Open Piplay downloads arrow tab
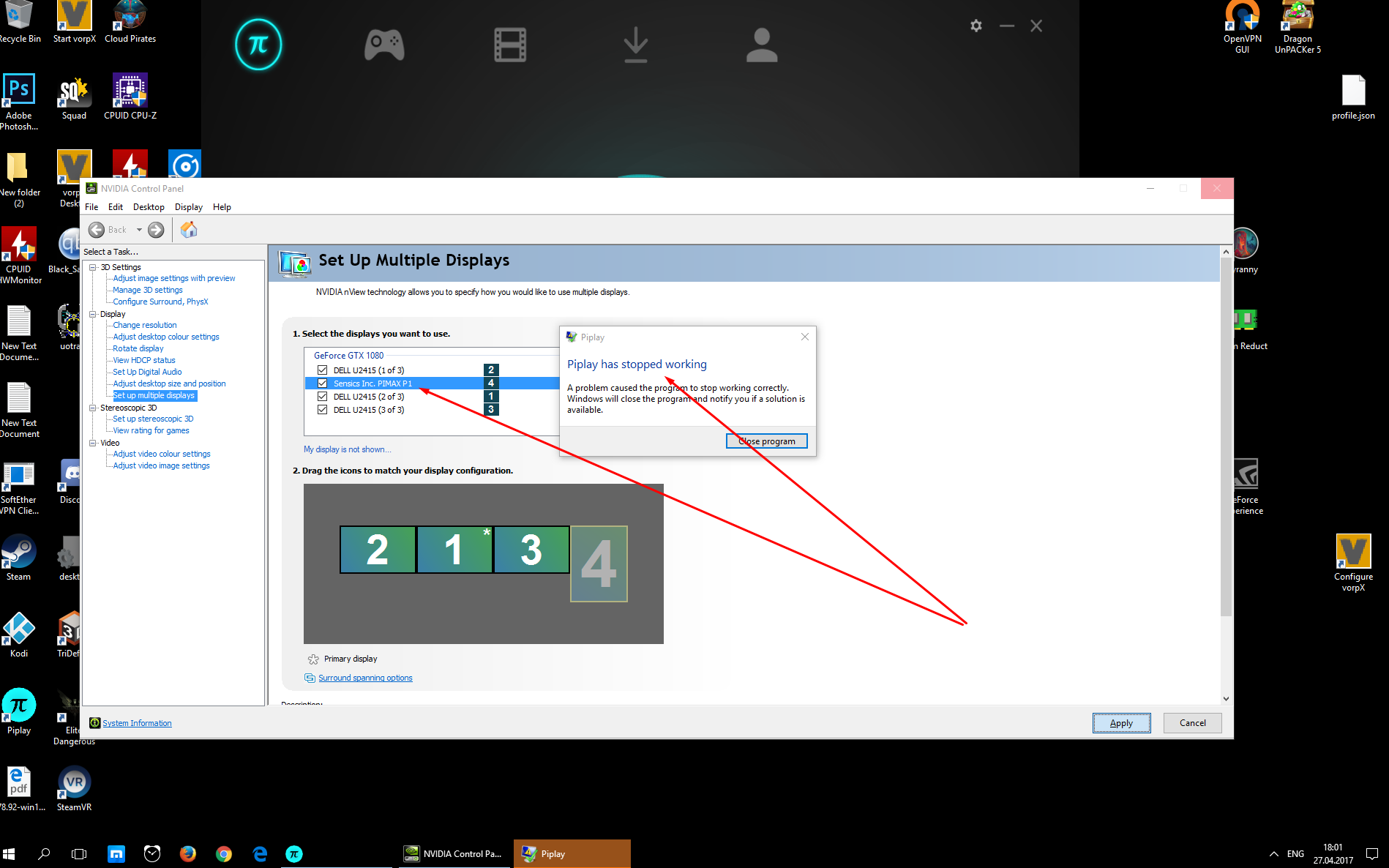Screen dimensions: 1389x868 (636, 45)
